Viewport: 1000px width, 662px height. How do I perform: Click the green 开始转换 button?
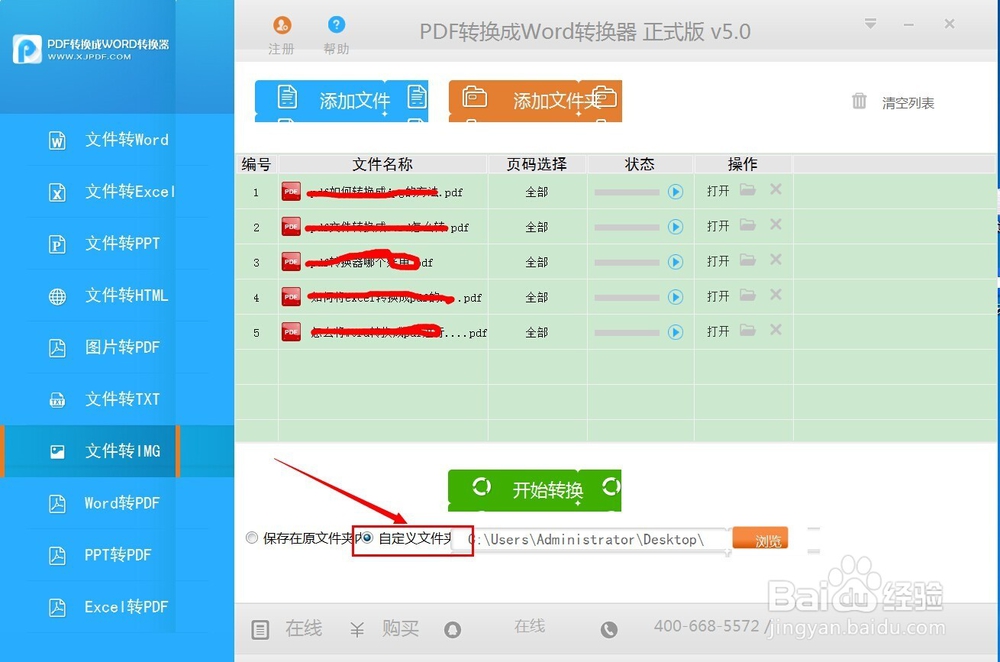534,490
